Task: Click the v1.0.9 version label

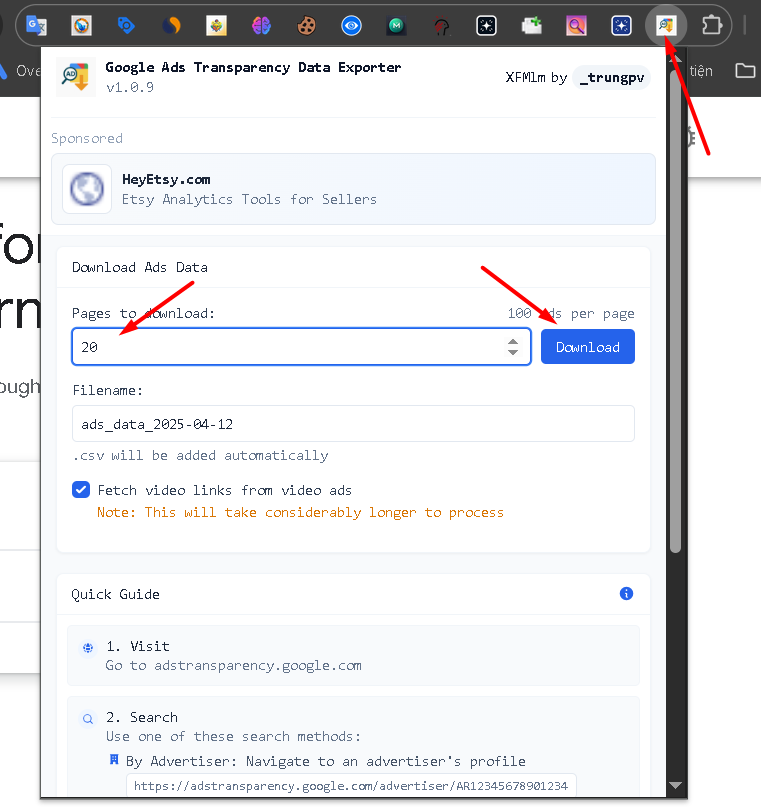Action: pyautogui.click(x=130, y=87)
